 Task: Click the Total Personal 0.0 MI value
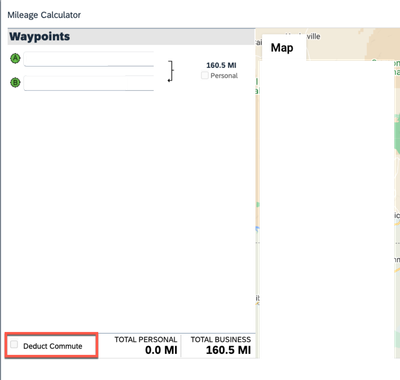click(x=161, y=350)
